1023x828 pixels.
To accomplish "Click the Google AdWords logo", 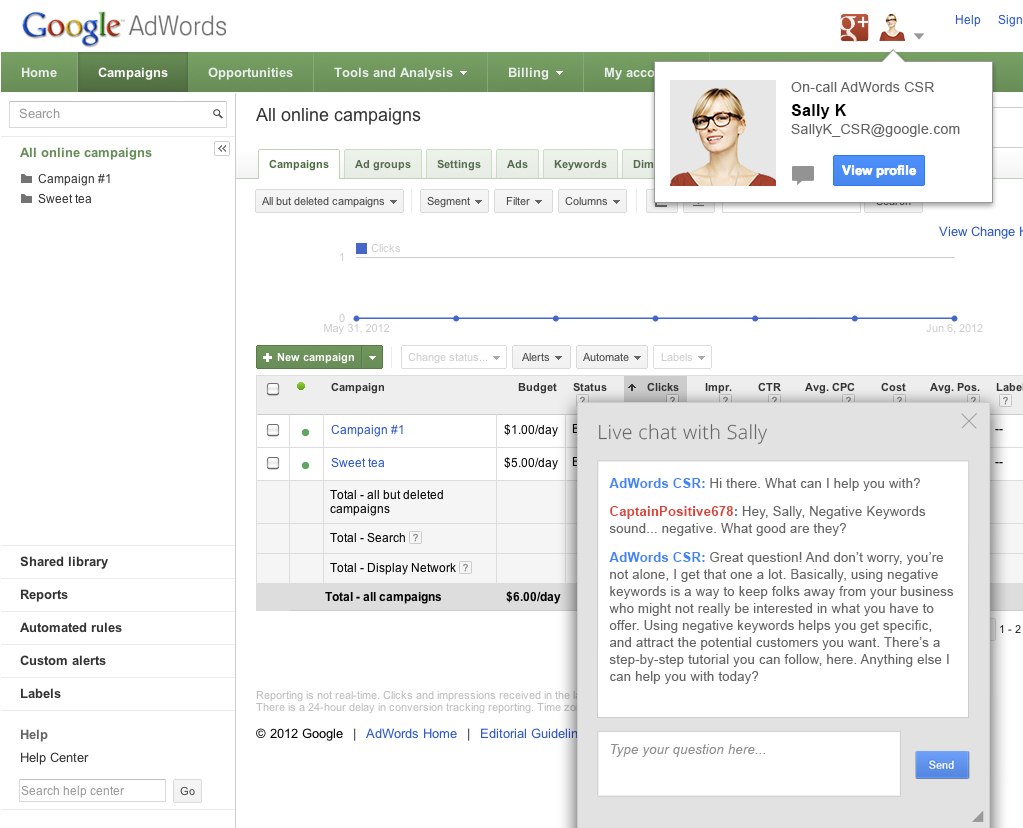I will click(124, 27).
